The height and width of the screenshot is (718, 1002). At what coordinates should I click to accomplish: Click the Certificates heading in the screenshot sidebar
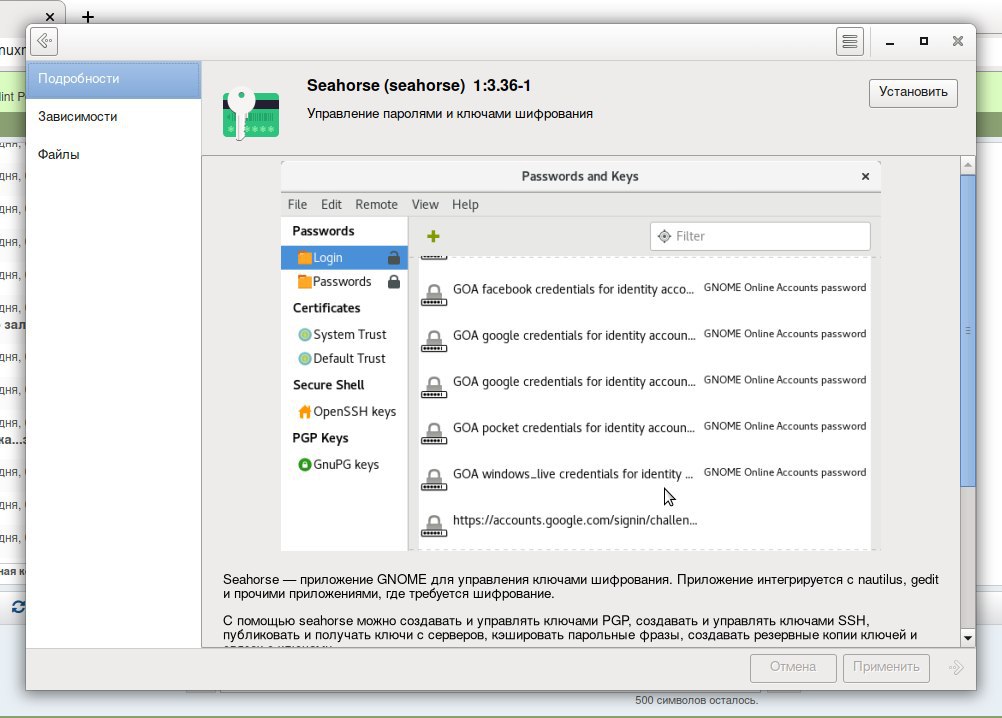pos(327,308)
